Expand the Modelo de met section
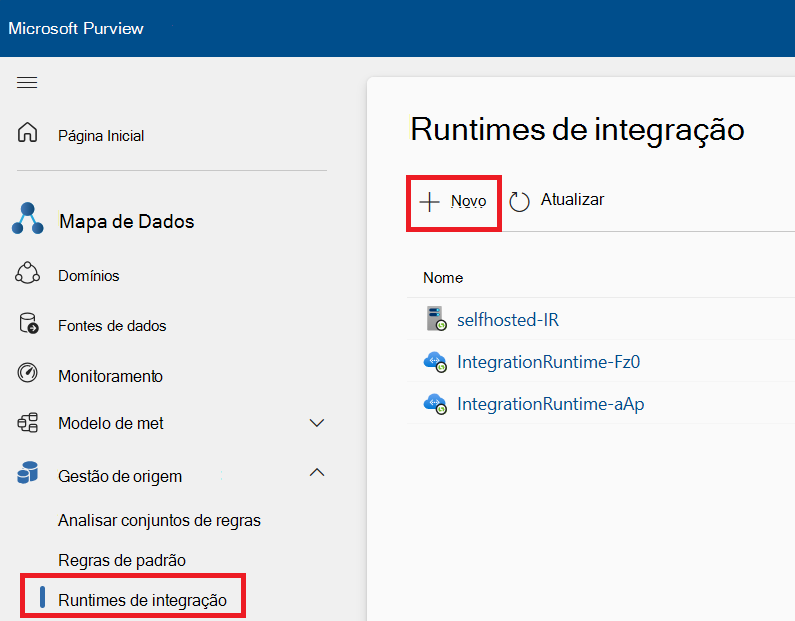Image resolution: width=795 pixels, height=621 pixels. 317,423
